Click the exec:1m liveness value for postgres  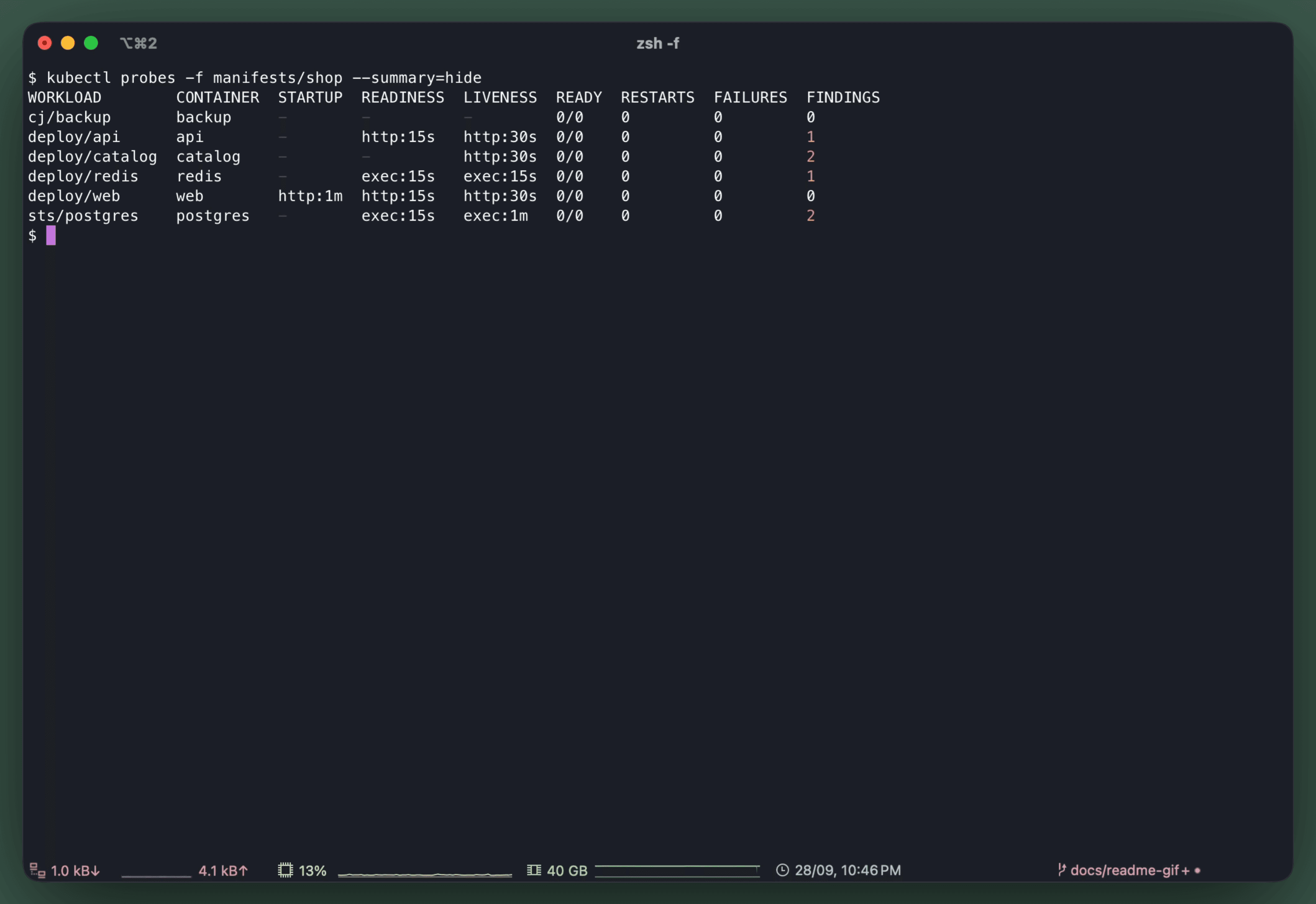point(495,216)
